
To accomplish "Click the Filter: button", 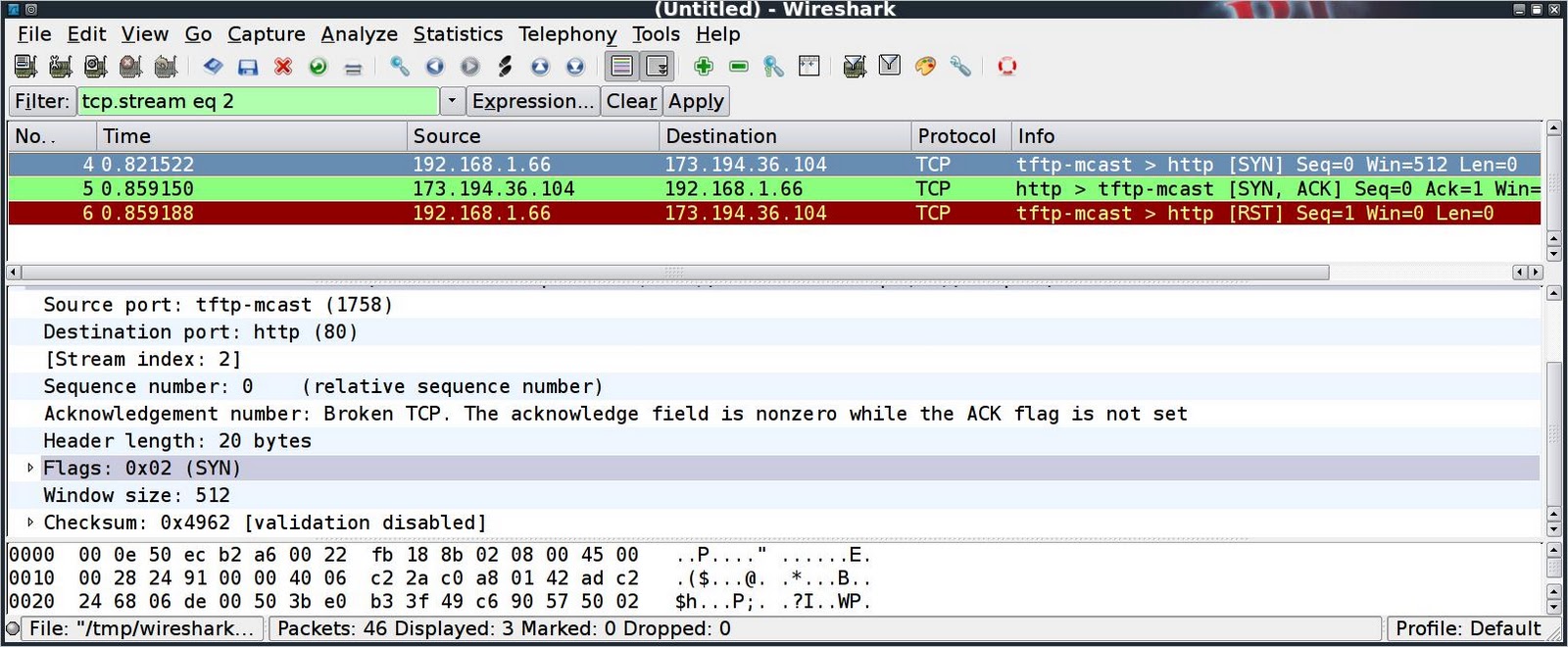I will 42,101.
